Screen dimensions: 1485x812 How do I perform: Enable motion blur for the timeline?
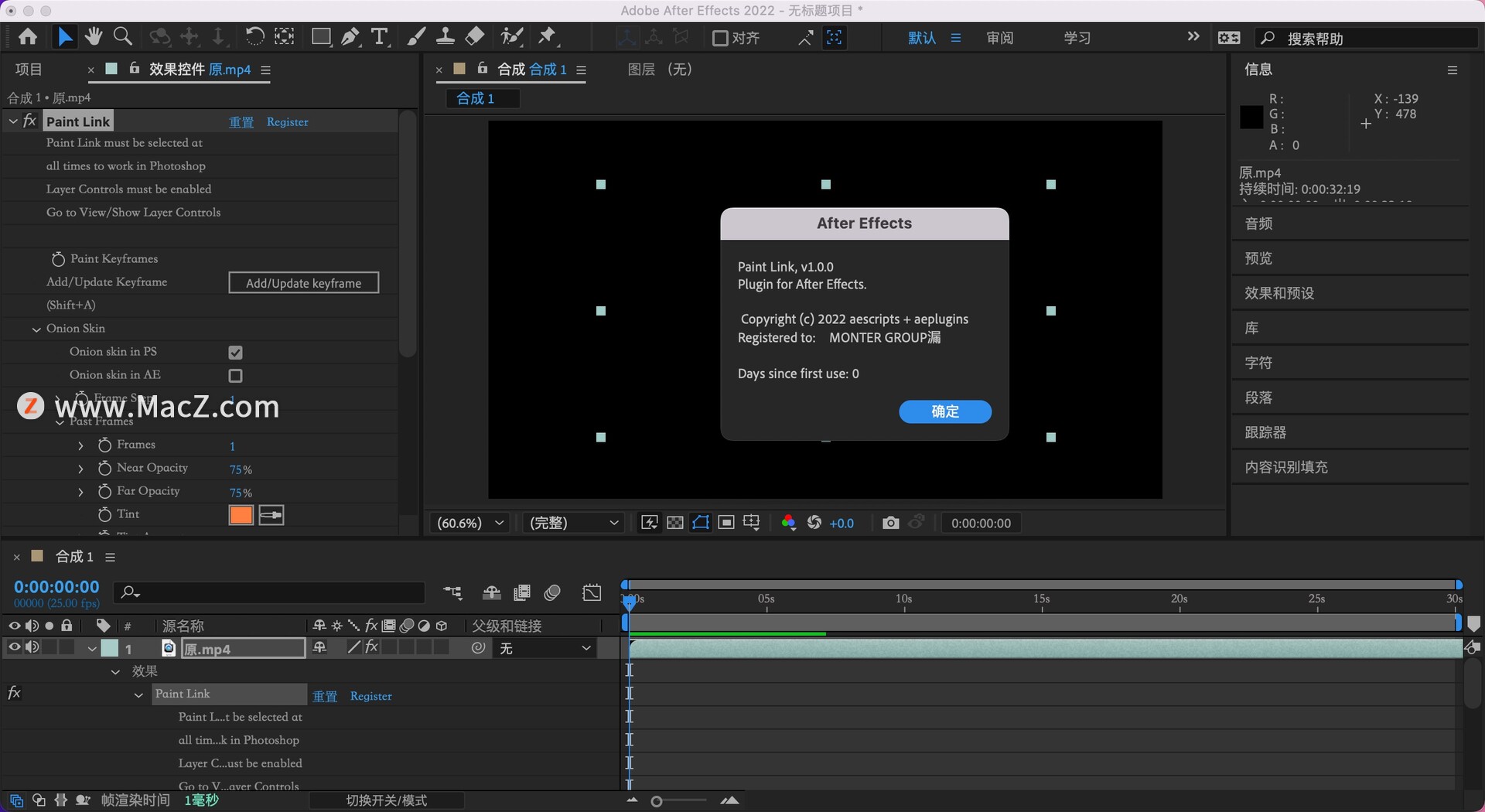[x=552, y=593]
